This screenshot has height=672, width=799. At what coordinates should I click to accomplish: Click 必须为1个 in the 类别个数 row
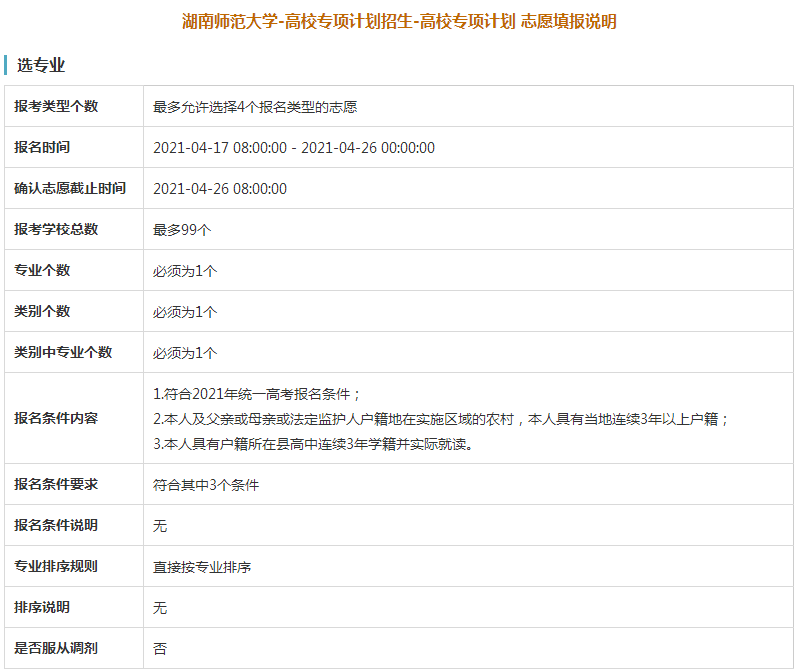click(185, 312)
